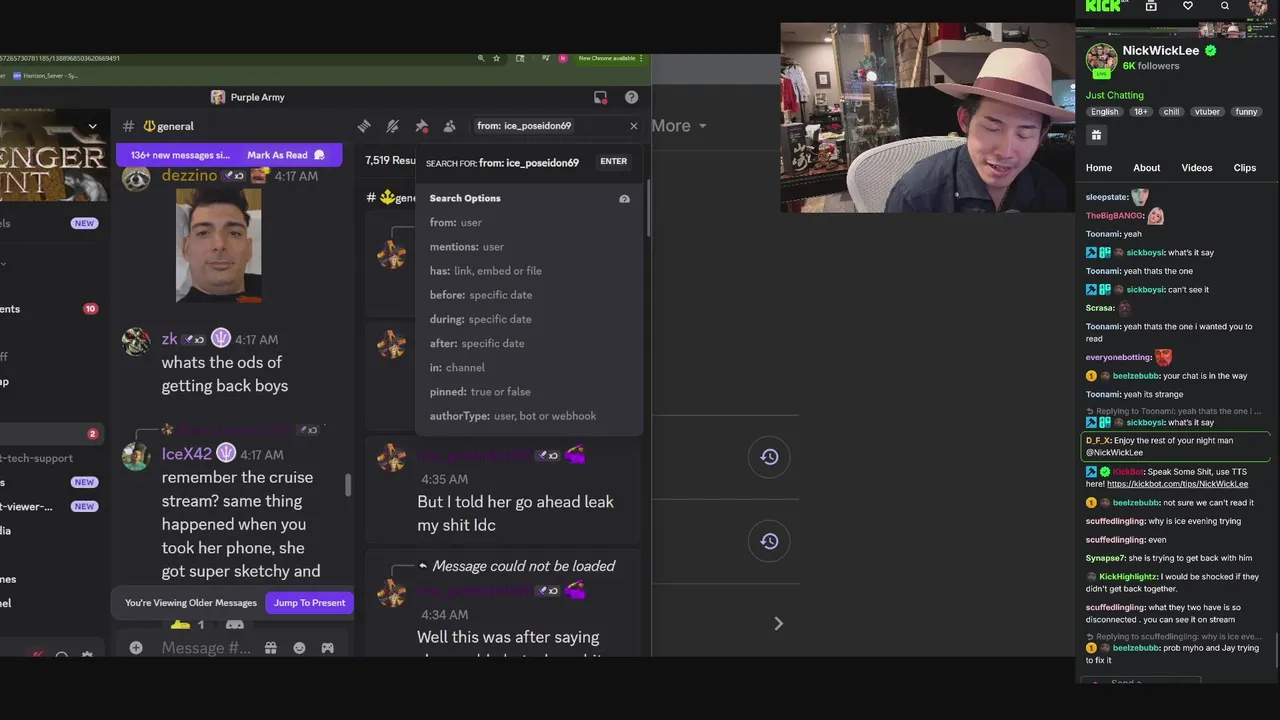Click the 'funny' tag on Kick channel
1280x720 pixels.
pyautogui.click(x=1246, y=112)
